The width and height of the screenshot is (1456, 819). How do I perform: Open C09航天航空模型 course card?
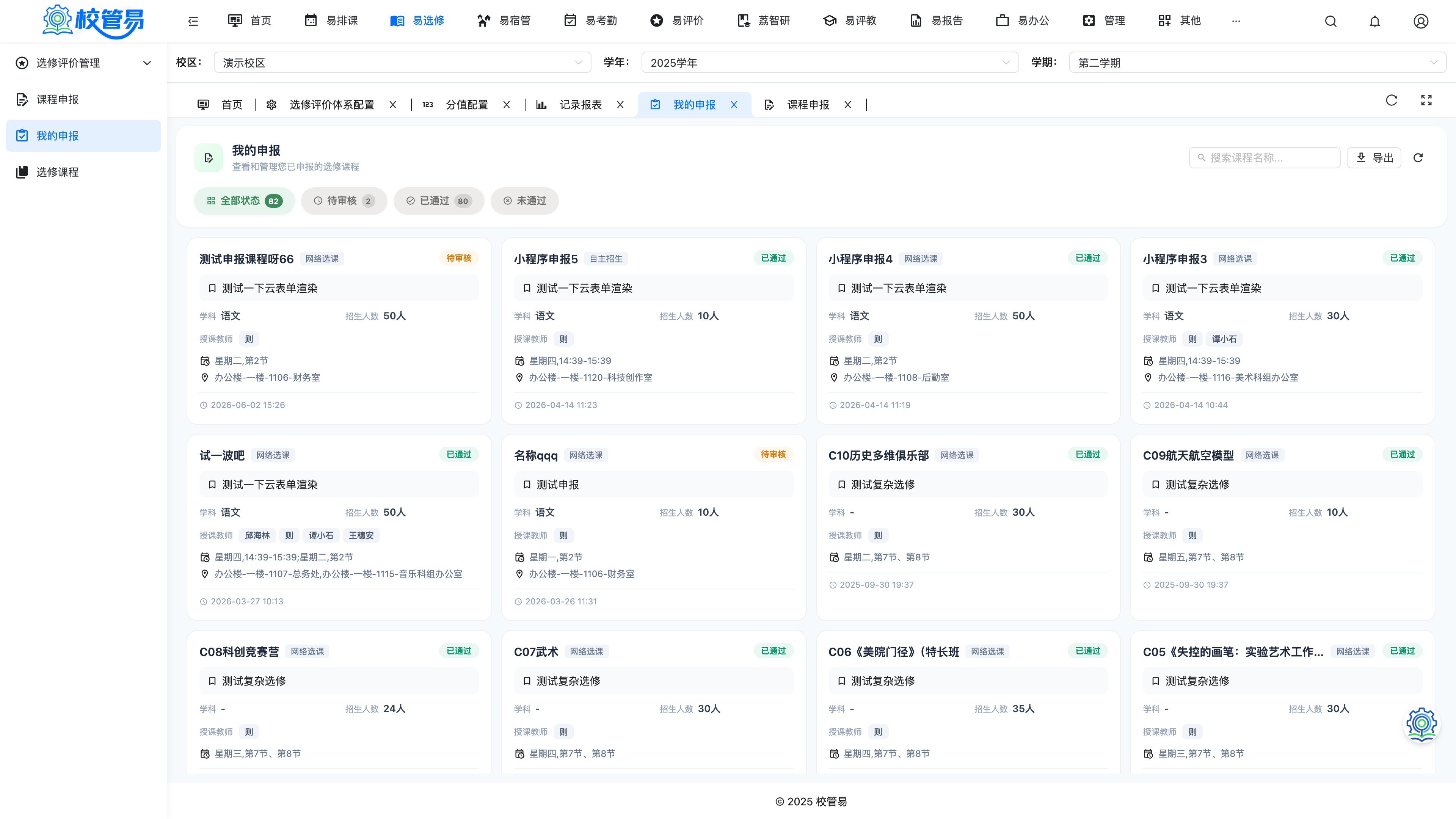[x=1282, y=527]
